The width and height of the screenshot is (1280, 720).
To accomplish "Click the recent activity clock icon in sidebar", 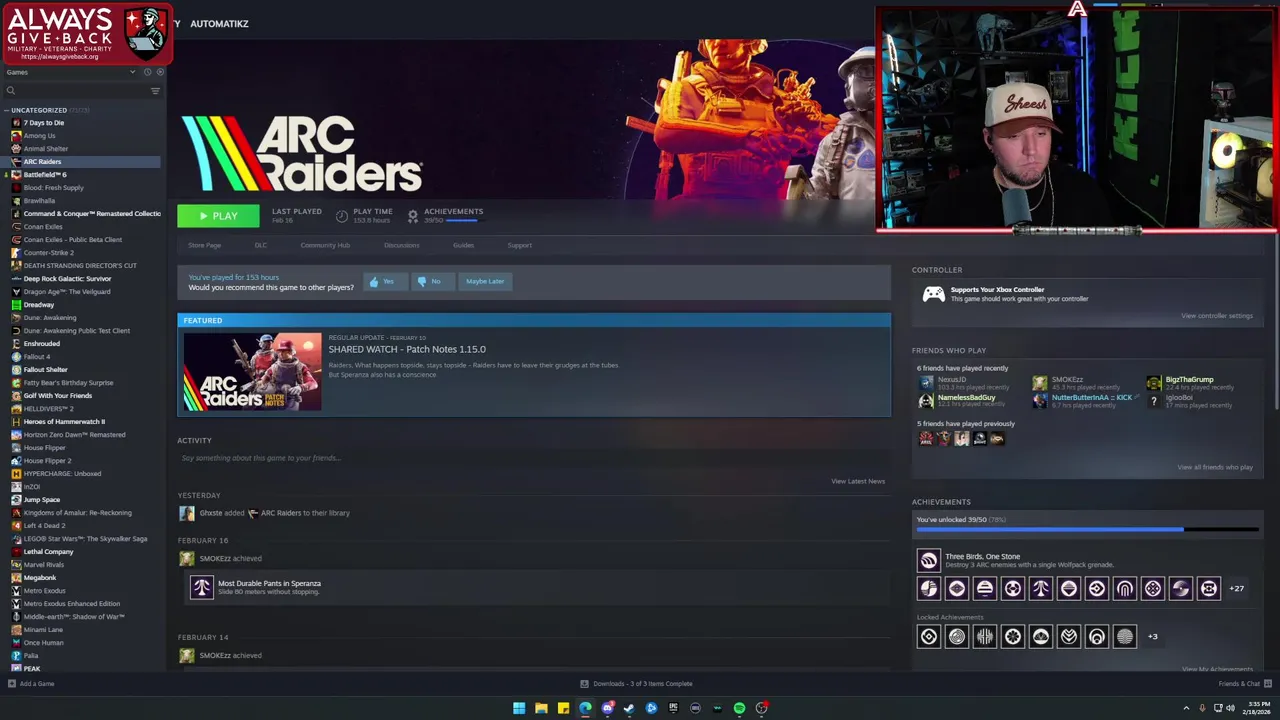I will (147, 72).
